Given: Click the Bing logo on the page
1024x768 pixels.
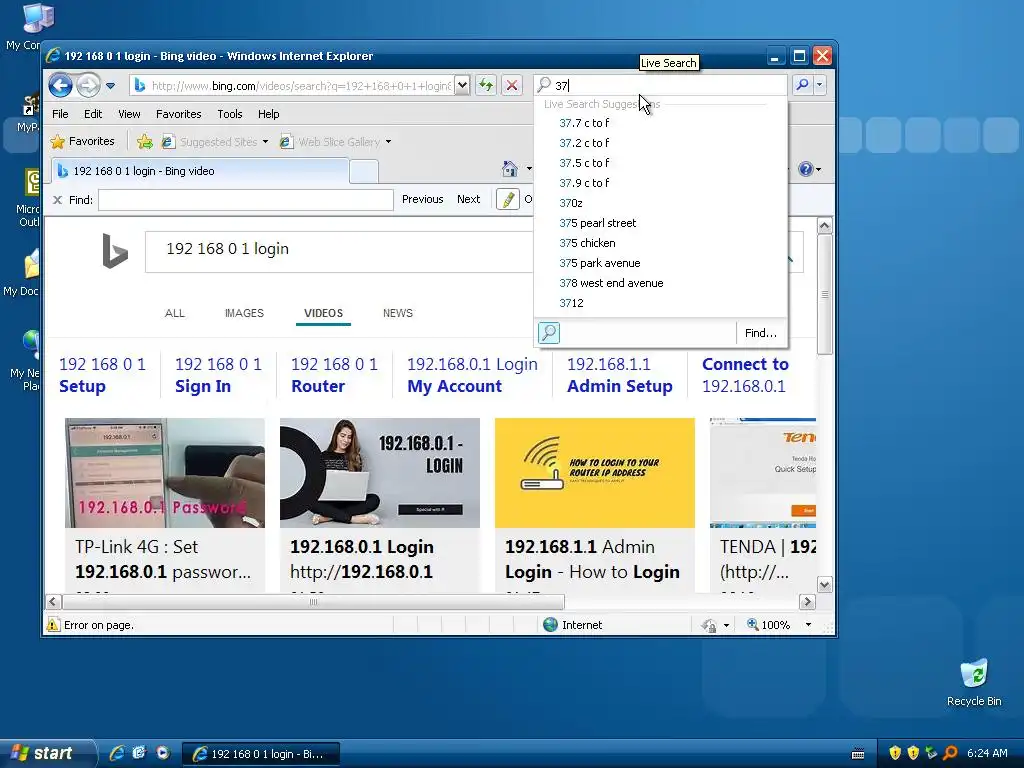Looking at the screenshot, I should 115,252.
